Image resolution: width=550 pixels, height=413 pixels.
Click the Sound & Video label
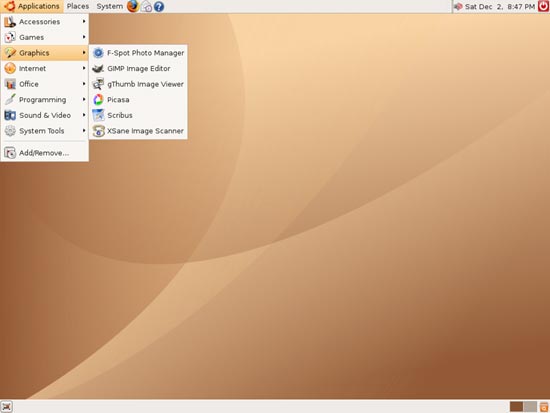click(x=45, y=115)
